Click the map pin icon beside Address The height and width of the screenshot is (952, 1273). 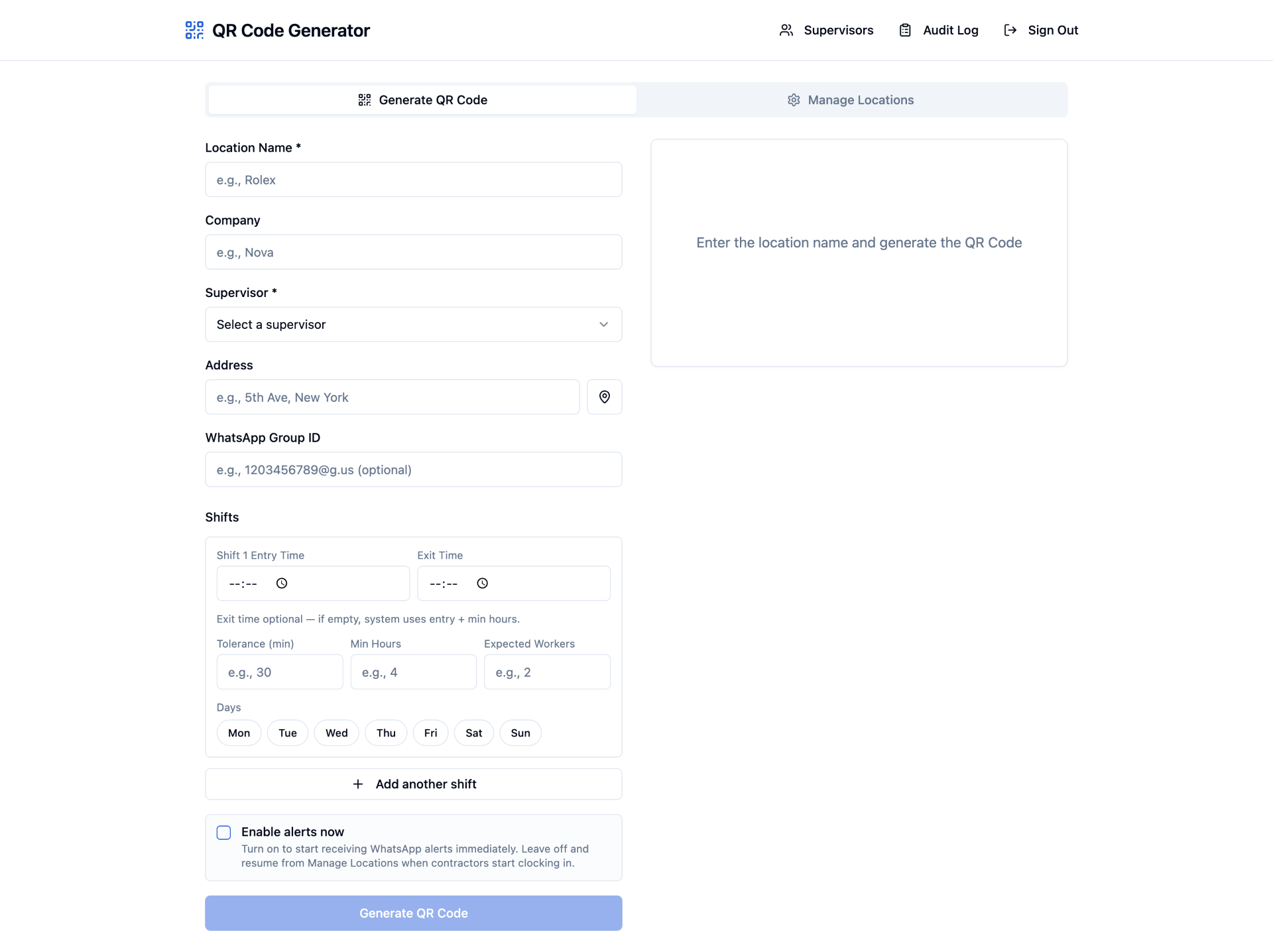(605, 397)
